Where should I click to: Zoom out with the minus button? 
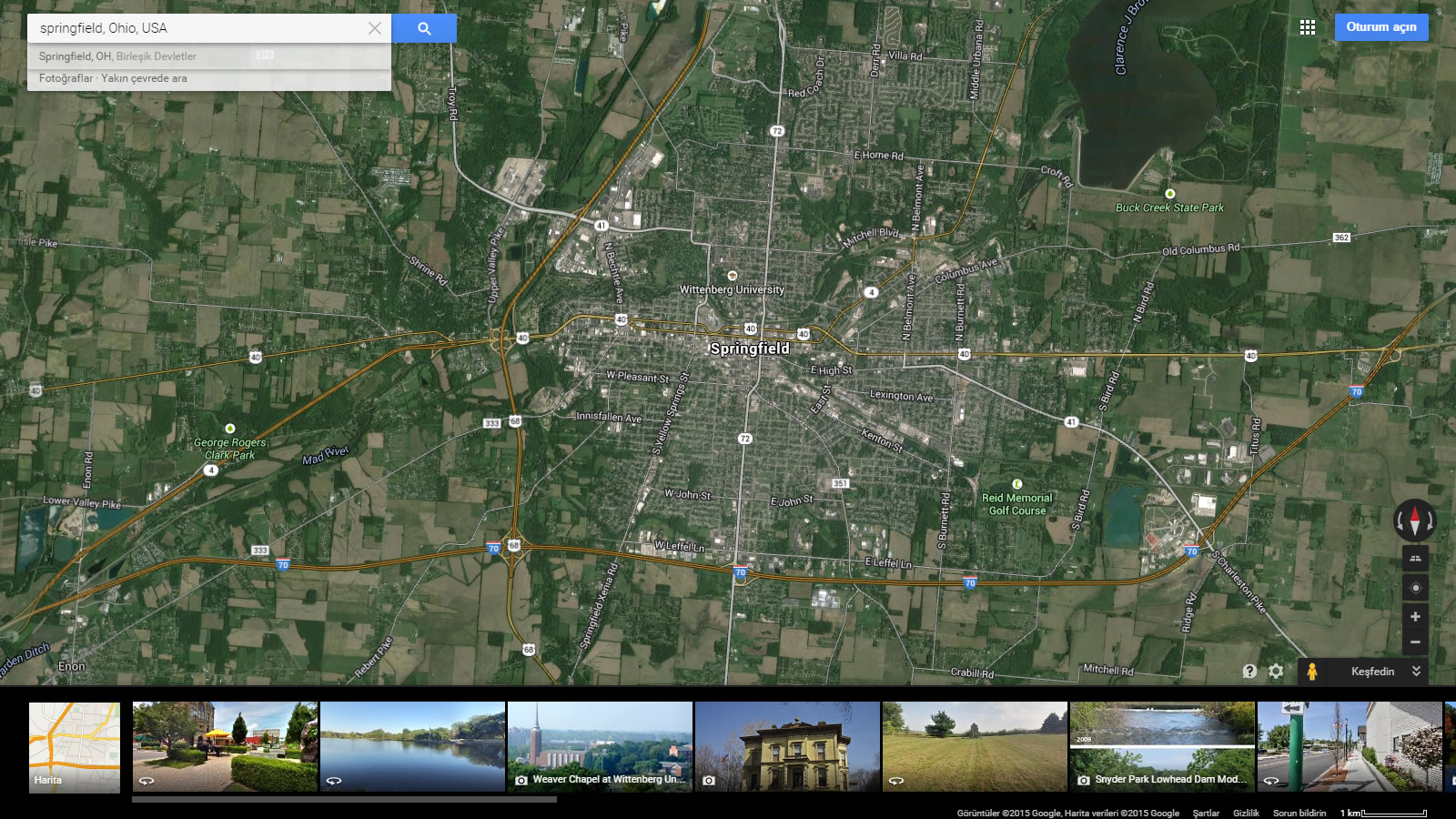pyautogui.click(x=1415, y=642)
